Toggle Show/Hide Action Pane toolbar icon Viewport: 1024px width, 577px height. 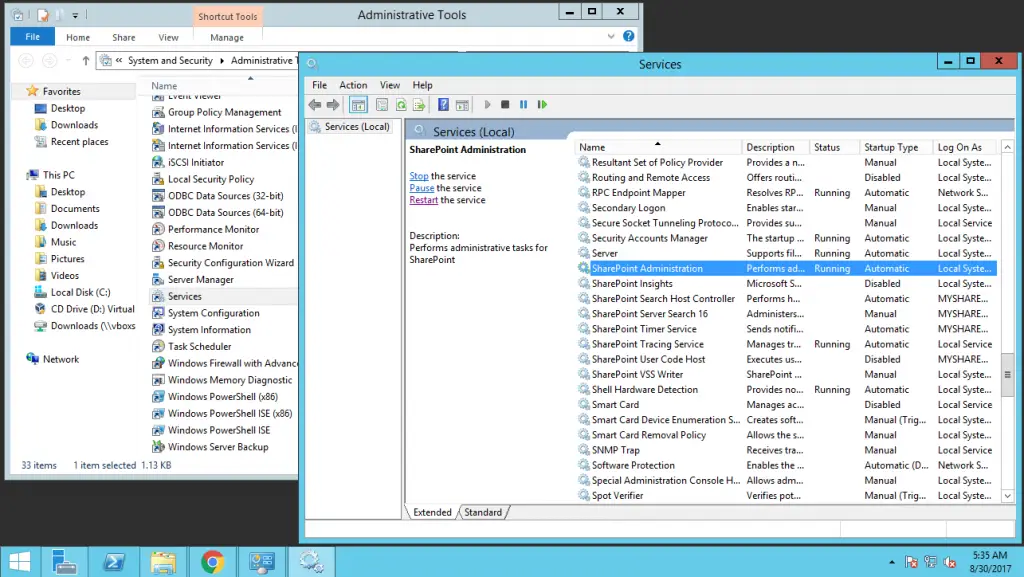pos(462,104)
